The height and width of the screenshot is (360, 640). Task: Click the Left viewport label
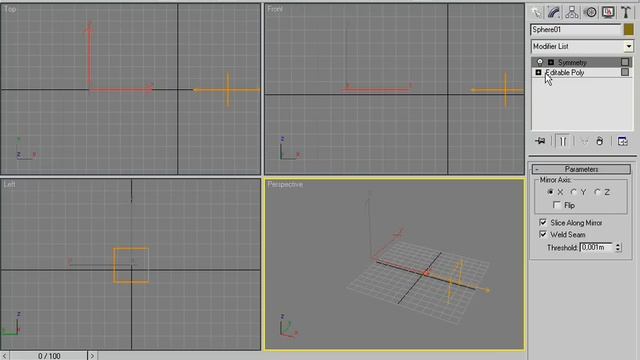coord(9,184)
